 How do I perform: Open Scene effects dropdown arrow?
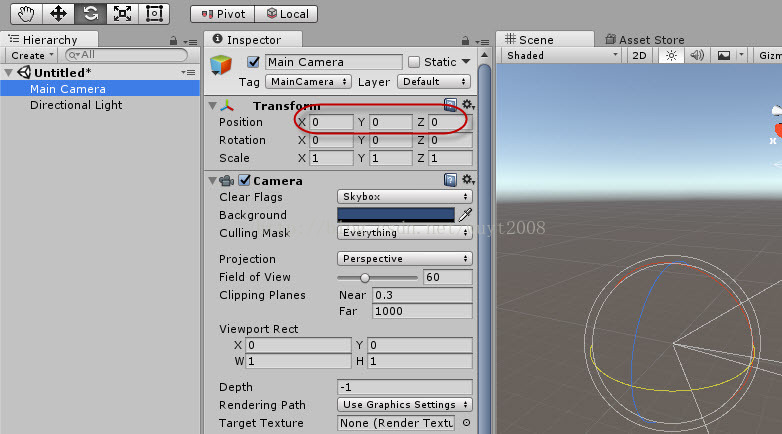[742, 55]
